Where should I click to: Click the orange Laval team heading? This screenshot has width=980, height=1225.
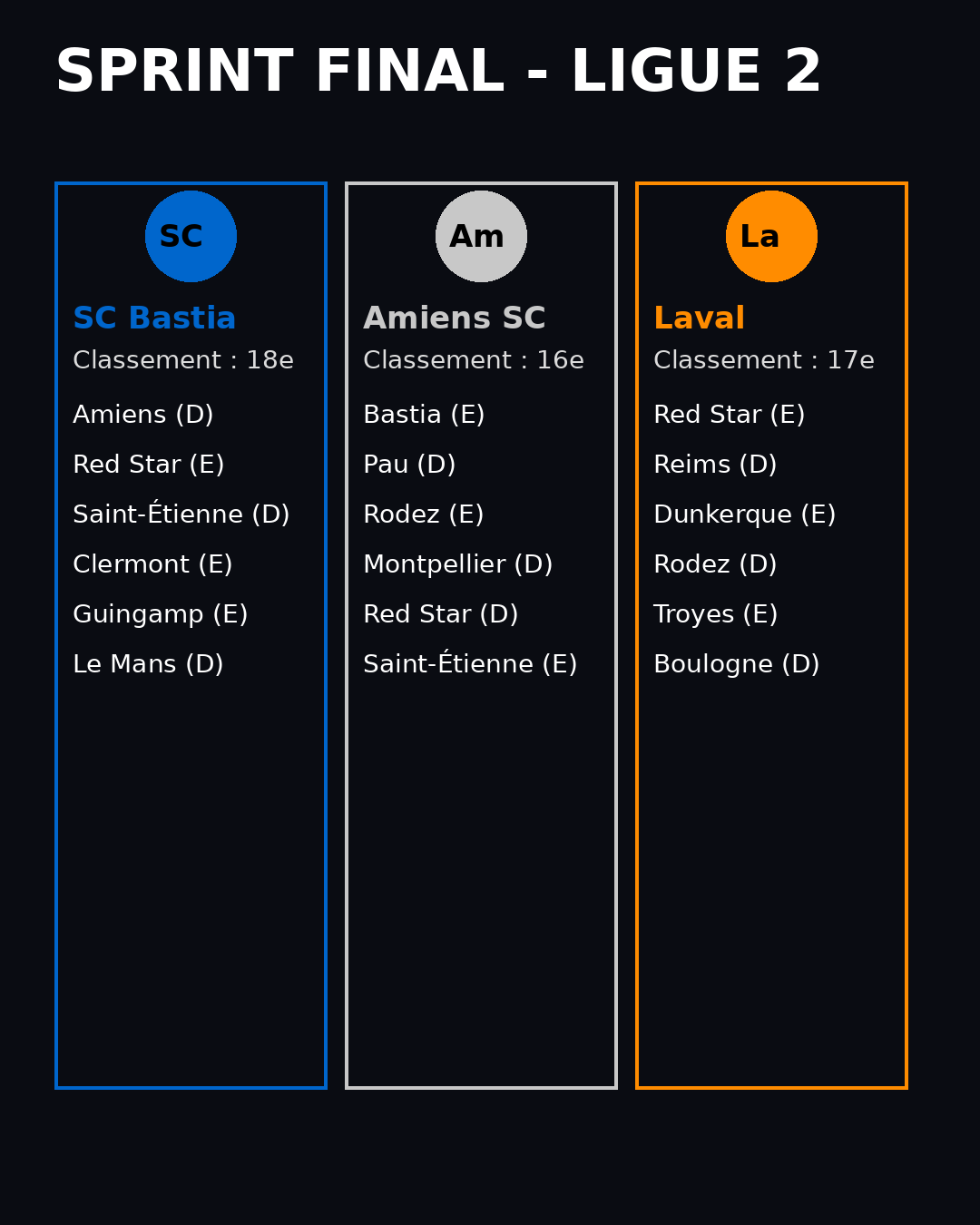(699, 318)
